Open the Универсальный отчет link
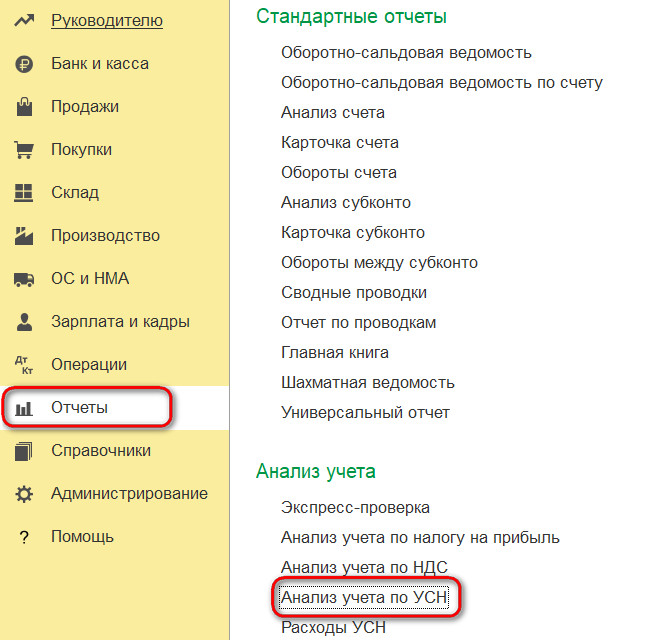The image size is (649, 640). pyautogui.click(x=365, y=413)
